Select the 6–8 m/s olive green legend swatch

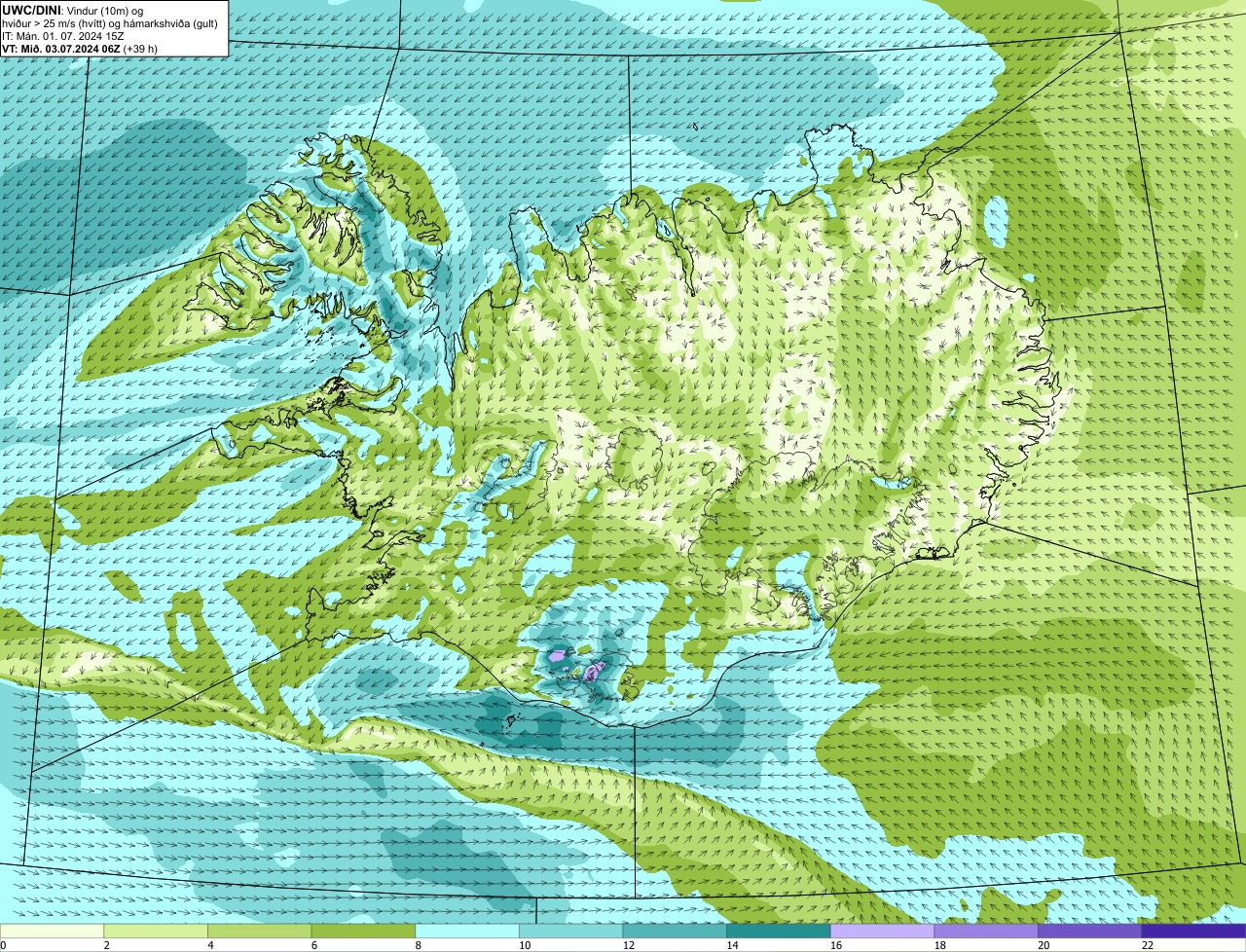point(363,931)
